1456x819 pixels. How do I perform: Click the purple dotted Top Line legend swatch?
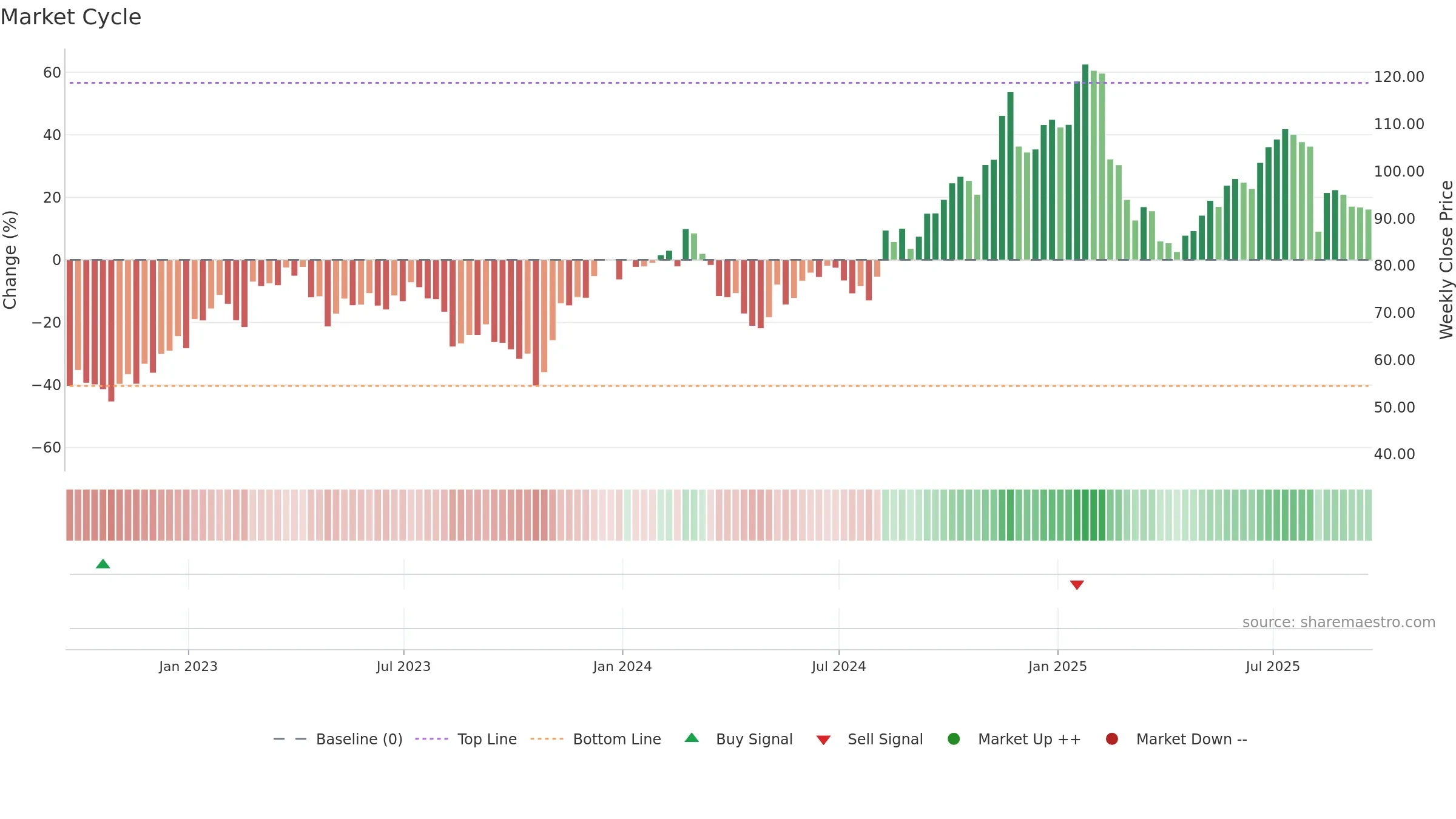(431, 739)
